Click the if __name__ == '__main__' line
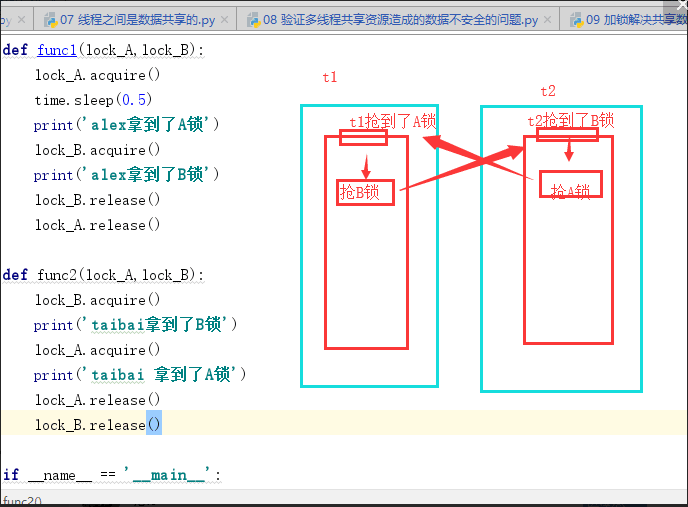This screenshot has width=688, height=507. pos(112,475)
